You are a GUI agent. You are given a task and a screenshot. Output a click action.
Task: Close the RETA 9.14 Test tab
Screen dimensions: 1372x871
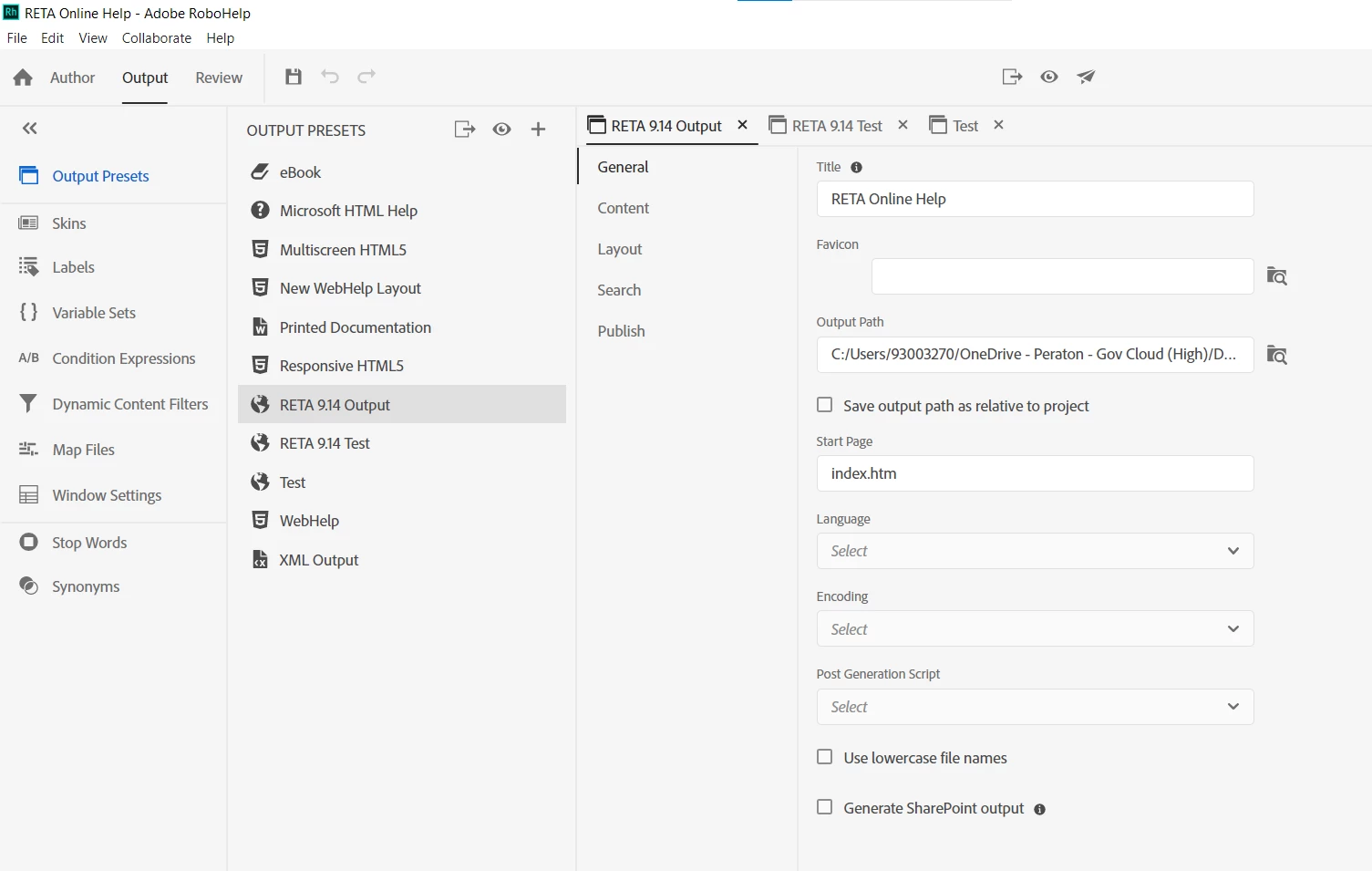tap(903, 125)
